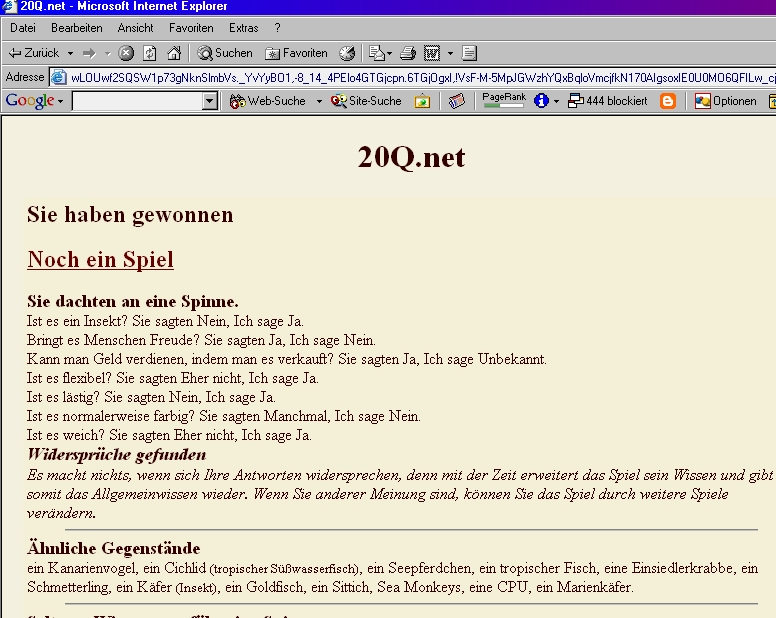Open the Web-Suche dropdown arrow

(x=319, y=101)
